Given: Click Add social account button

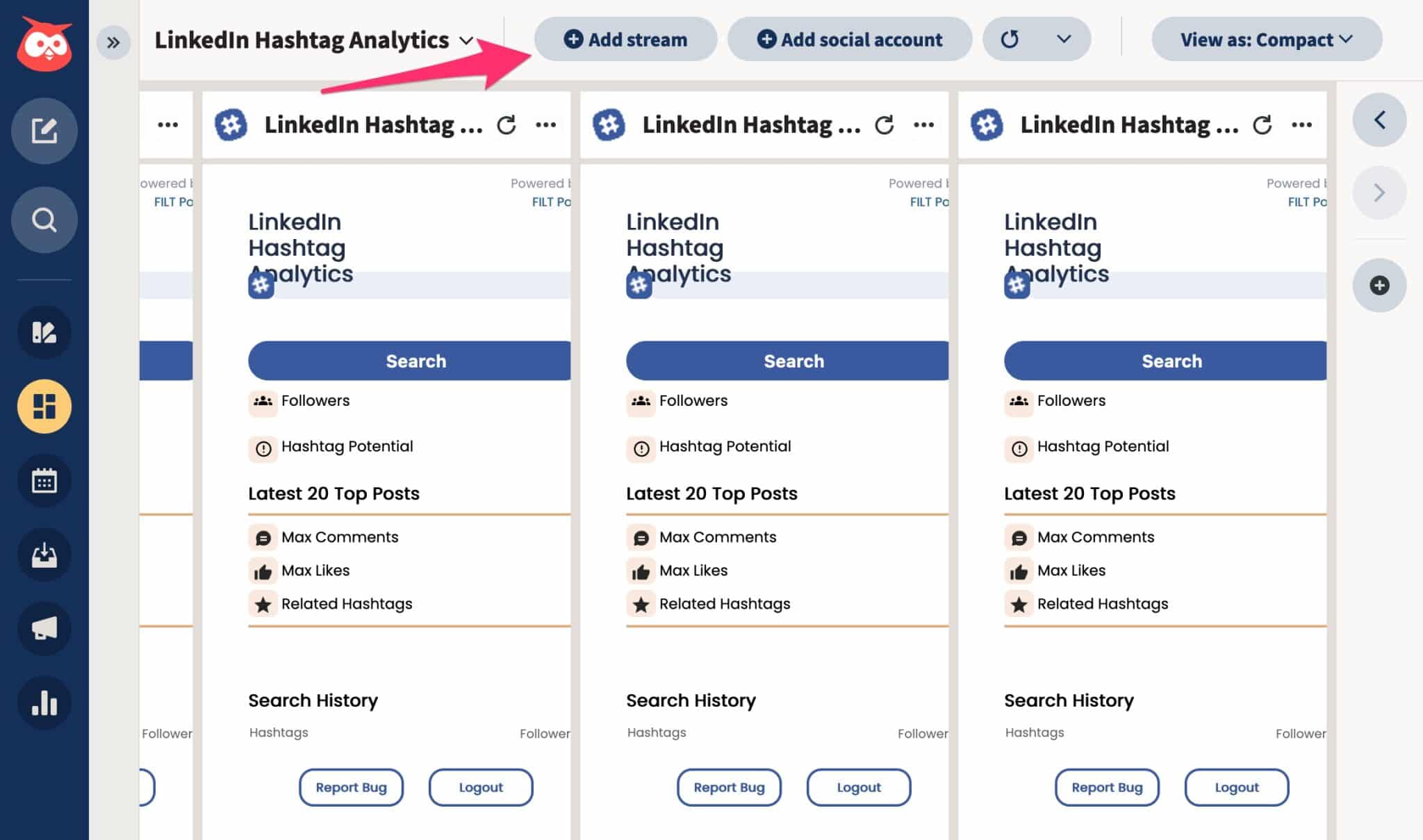Looking at the screenshot, I should [849, 40].
